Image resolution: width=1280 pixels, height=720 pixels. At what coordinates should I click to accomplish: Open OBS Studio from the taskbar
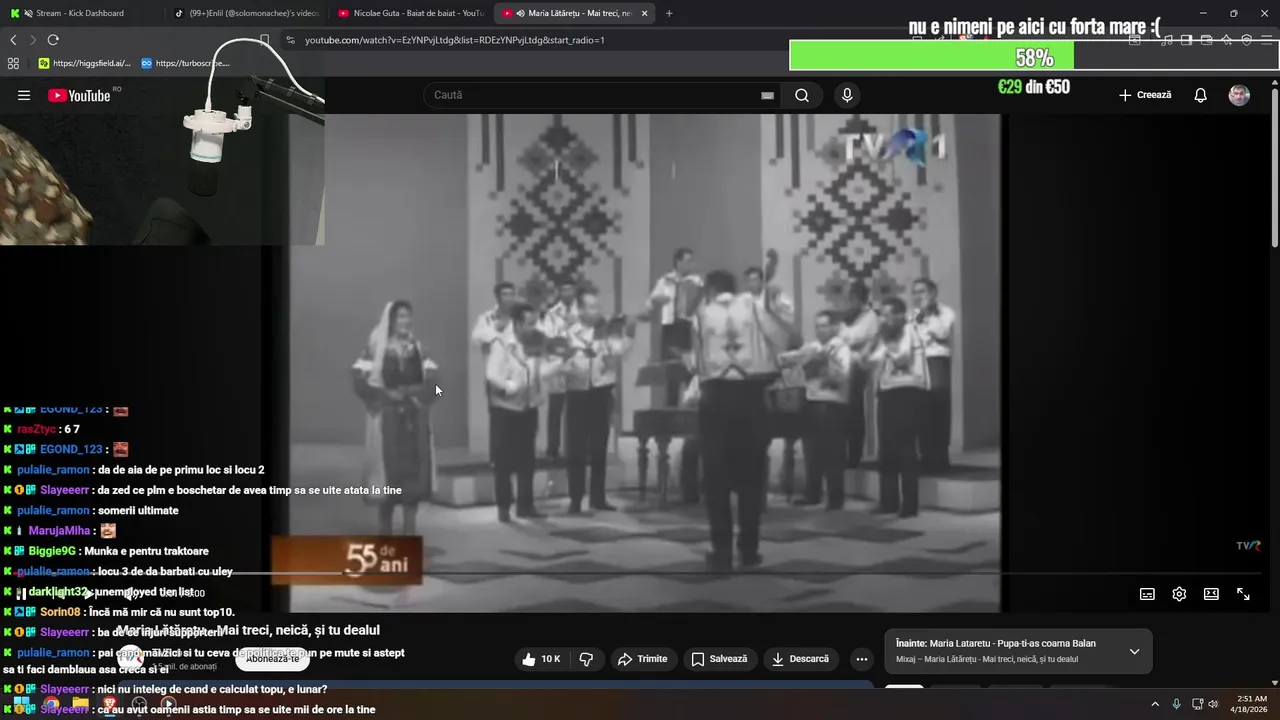(x=140, y=704)
